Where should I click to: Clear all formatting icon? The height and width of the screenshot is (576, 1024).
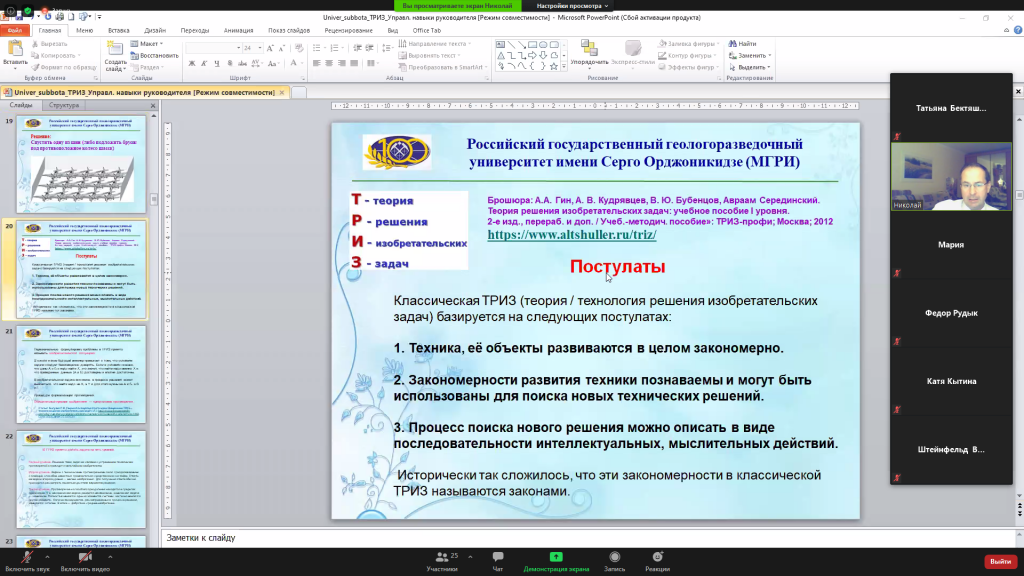click(x=298, y=48)
